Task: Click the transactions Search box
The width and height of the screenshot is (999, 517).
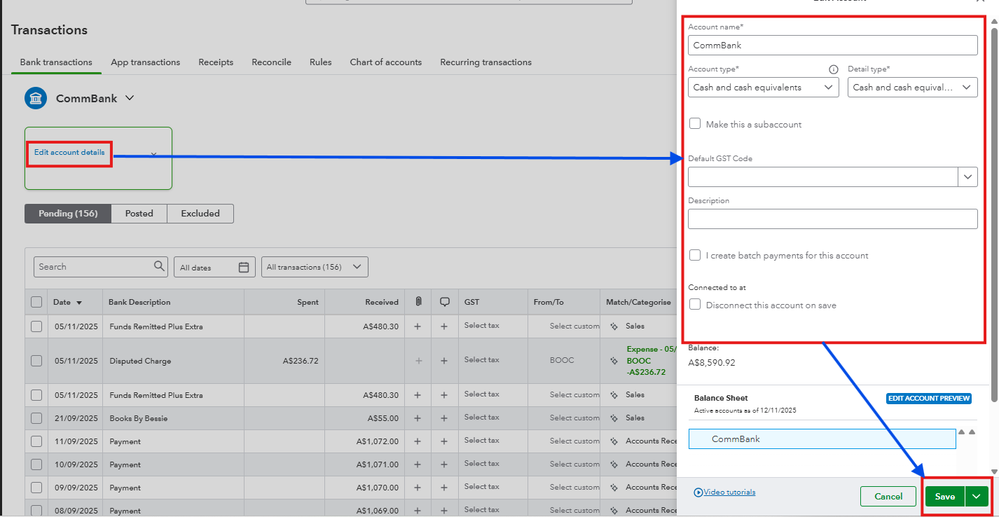Action: (101, 266)
